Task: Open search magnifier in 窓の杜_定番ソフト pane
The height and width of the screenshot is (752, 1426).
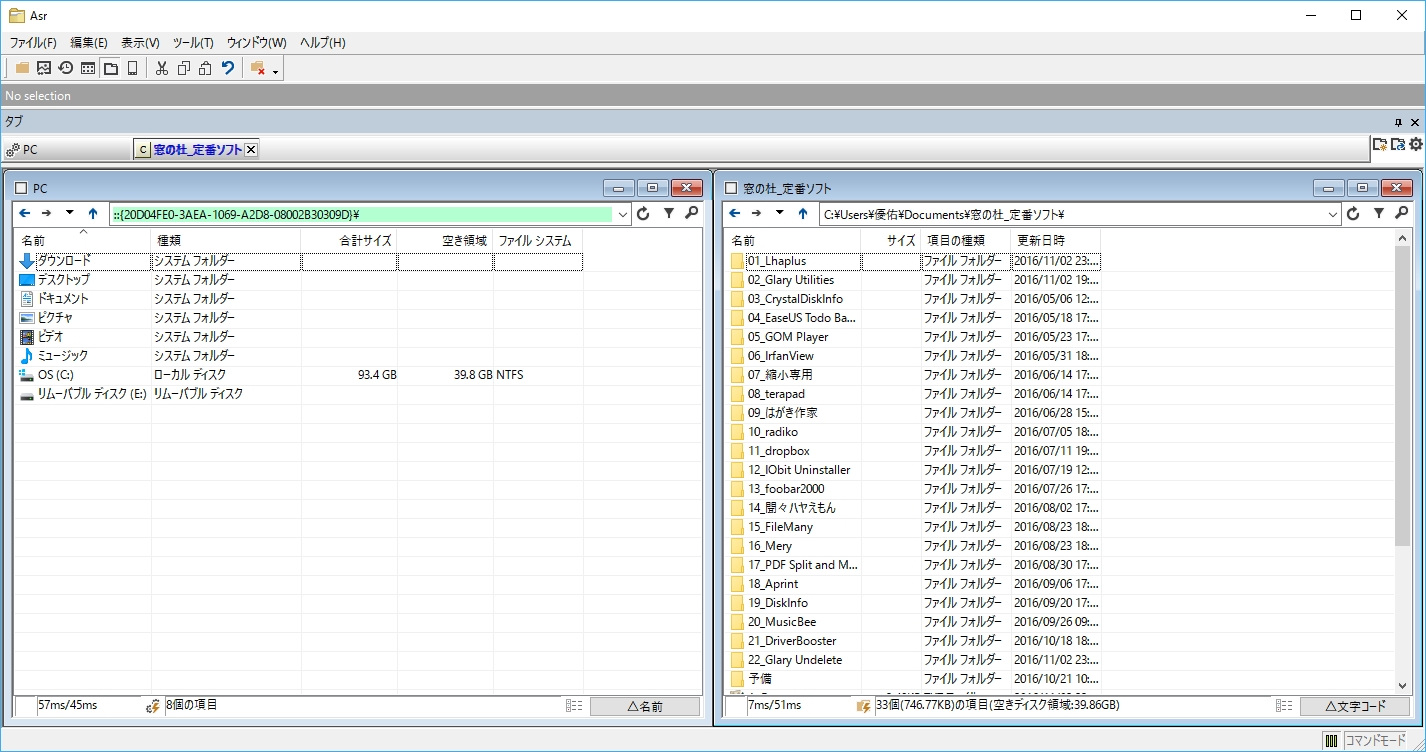Action: [x=1401, y=213]
